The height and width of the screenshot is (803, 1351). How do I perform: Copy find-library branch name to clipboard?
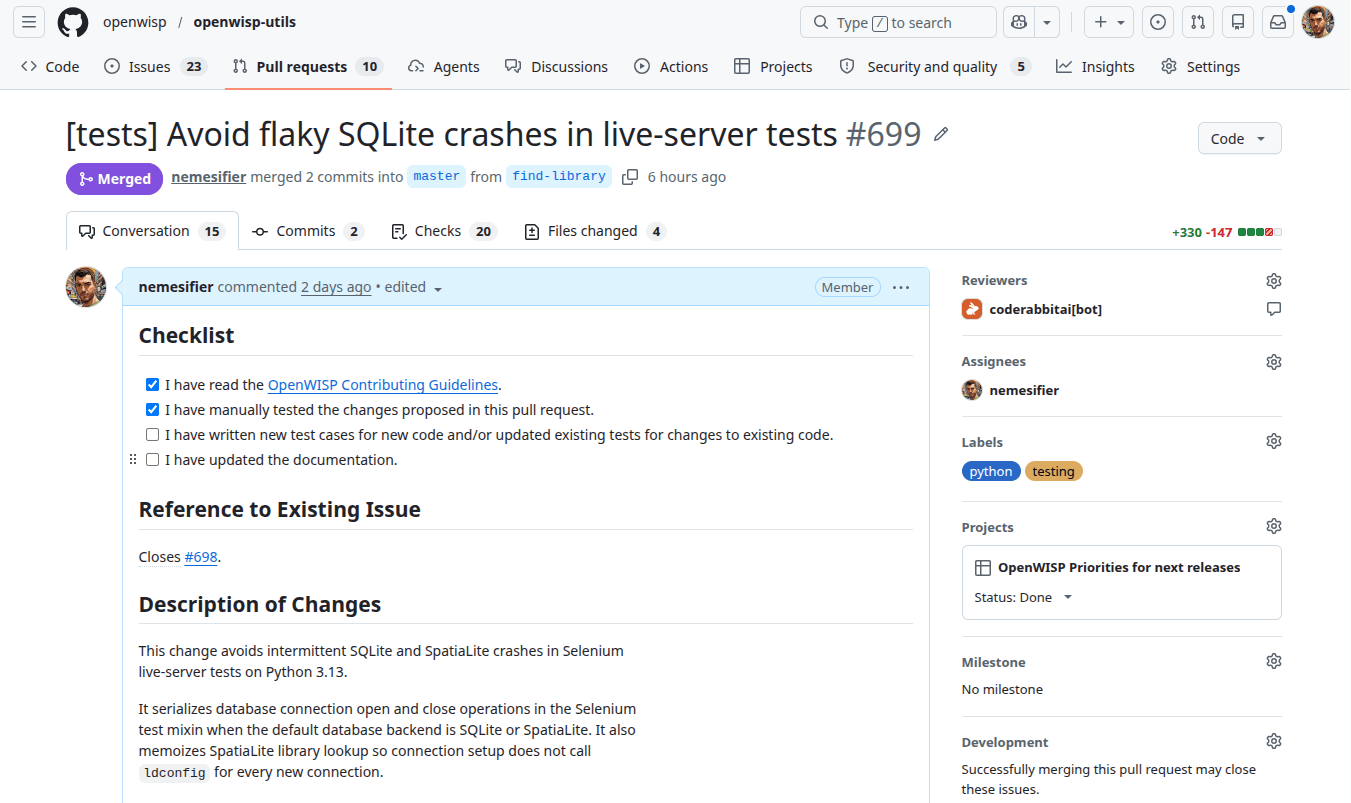point(630,177)
